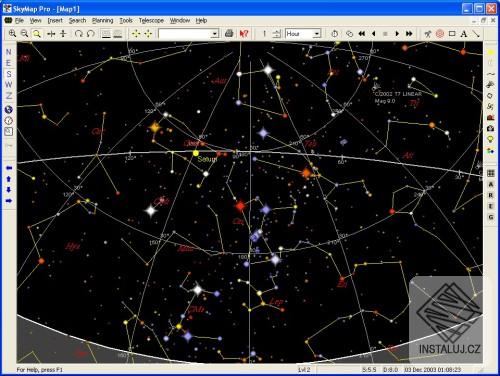The height and width of the screenshot is (376, 500).
Task: Click the zoom out magnifier icon
Action: 24,34
